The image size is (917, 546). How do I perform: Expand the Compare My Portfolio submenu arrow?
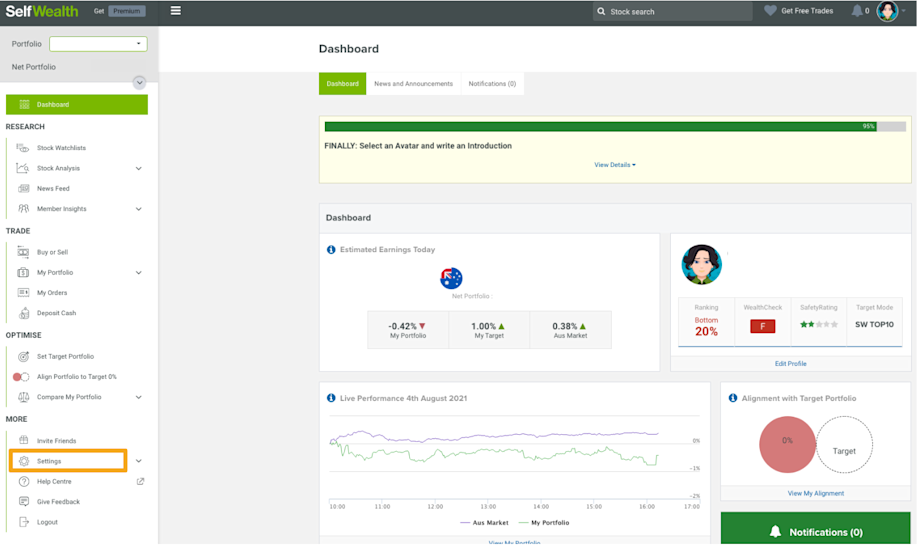coord(139,397)
